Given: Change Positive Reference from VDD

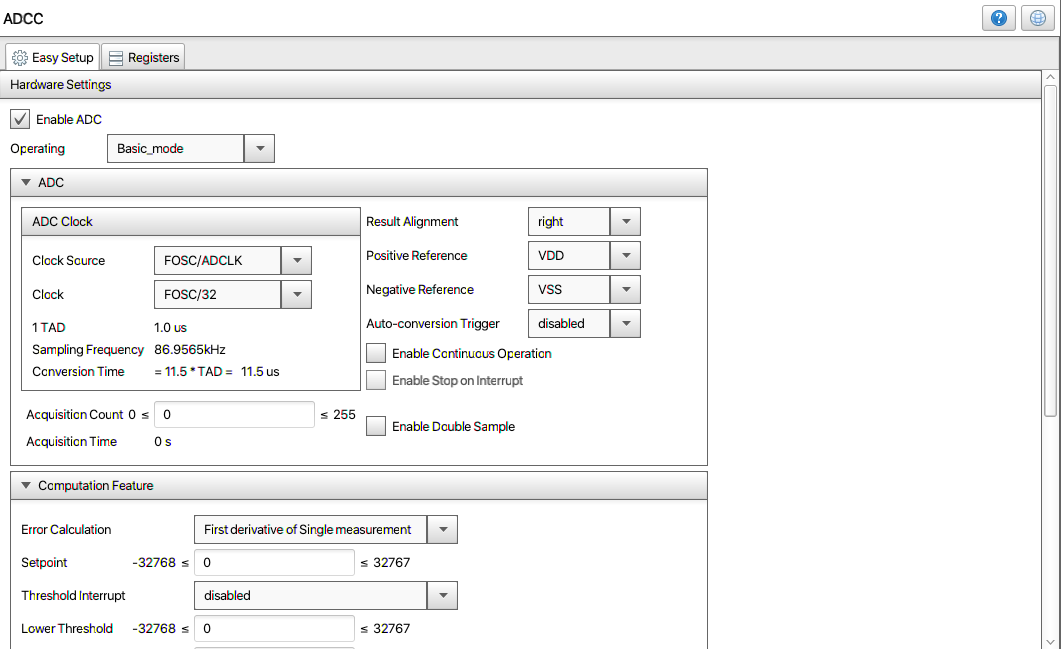Looking at the screenshot, I should click(x=626, y=255).
